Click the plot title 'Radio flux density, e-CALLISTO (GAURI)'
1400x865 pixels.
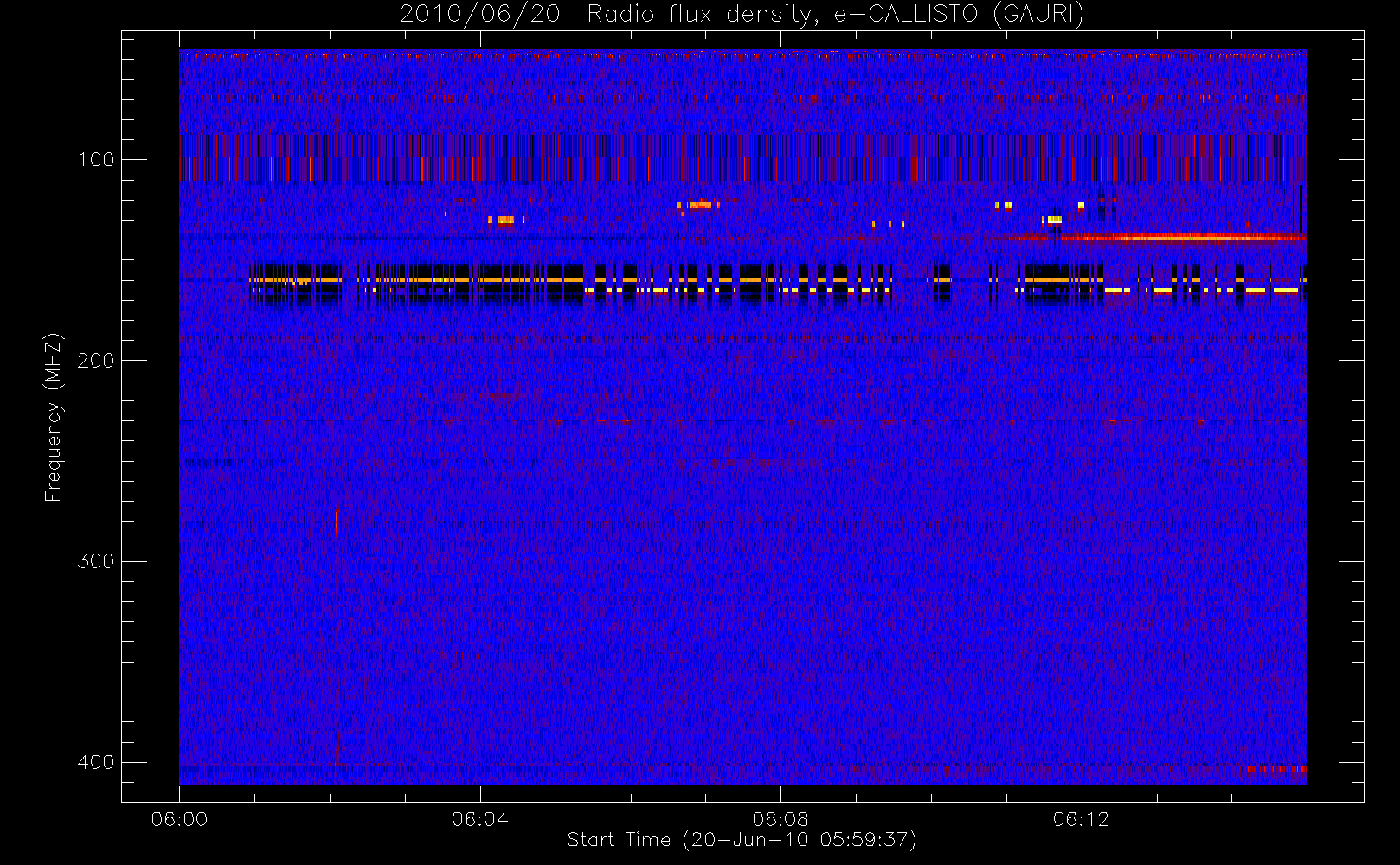click(x=835, y=14)
